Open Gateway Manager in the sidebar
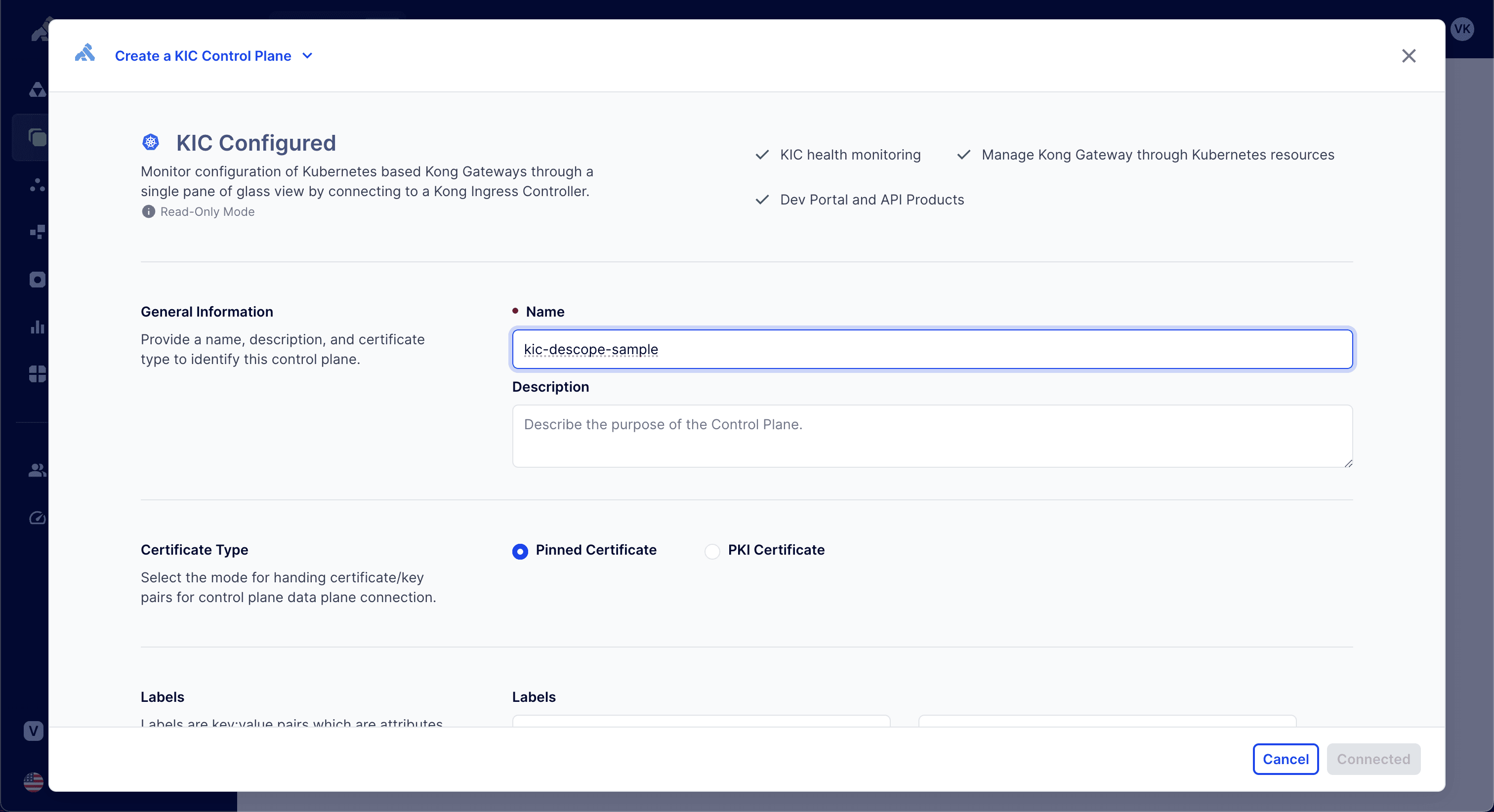 37,137
